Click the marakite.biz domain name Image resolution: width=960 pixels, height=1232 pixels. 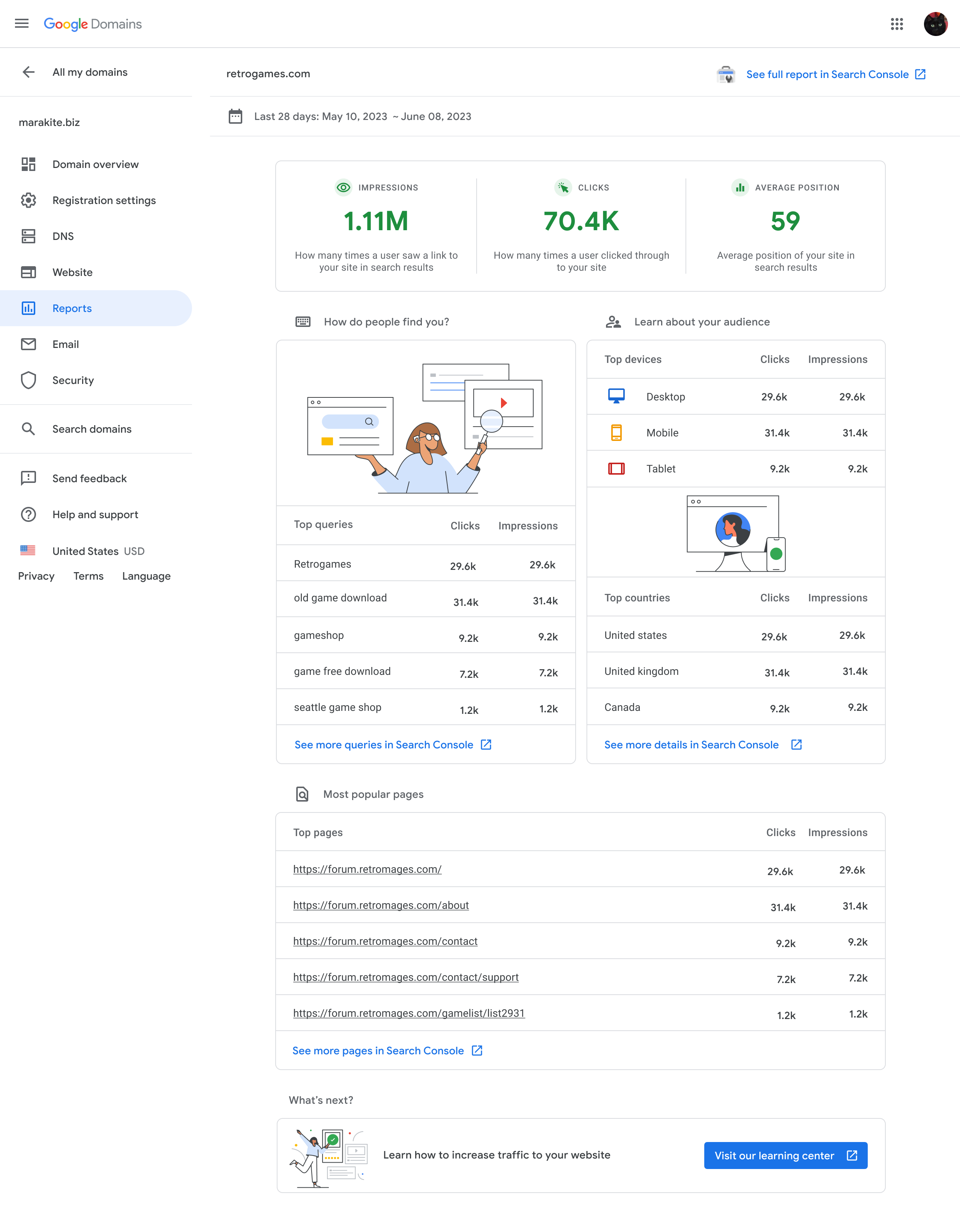pos(49,122)
